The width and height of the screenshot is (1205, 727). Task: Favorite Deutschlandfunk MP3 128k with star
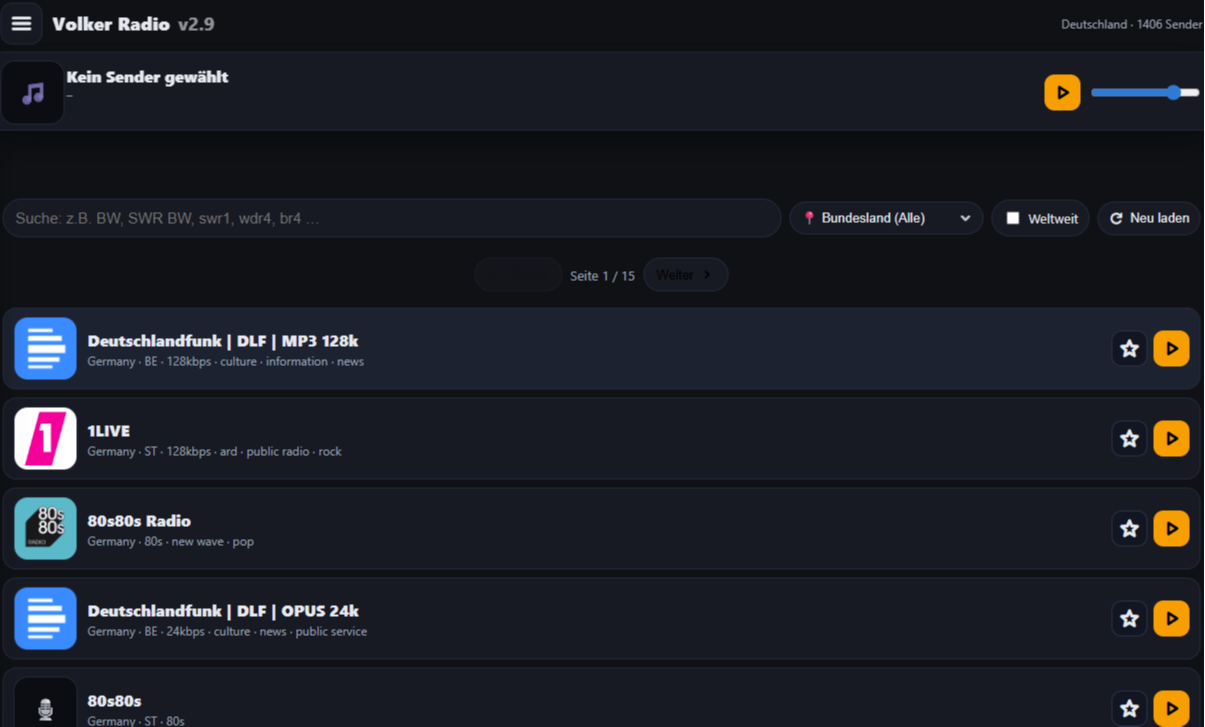[1129, 349]
